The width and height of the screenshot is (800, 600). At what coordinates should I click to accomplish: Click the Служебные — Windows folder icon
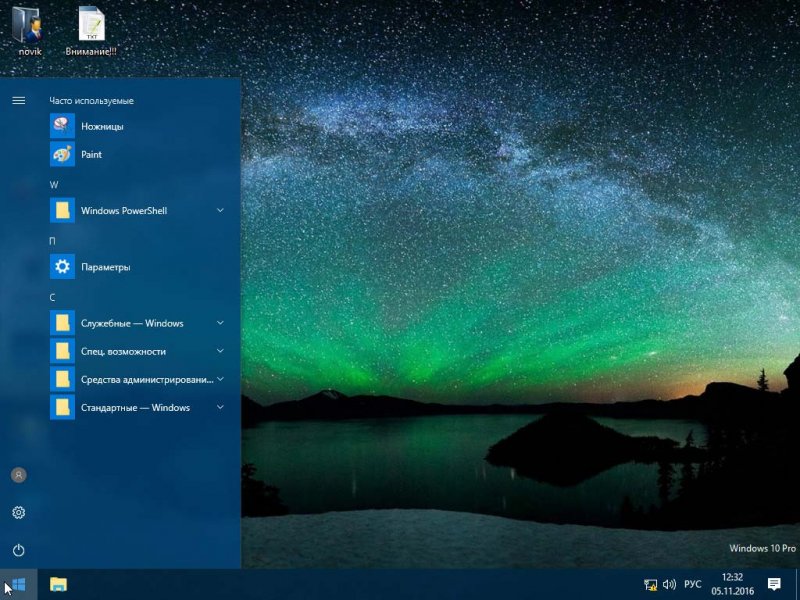[x=62, y=323]
